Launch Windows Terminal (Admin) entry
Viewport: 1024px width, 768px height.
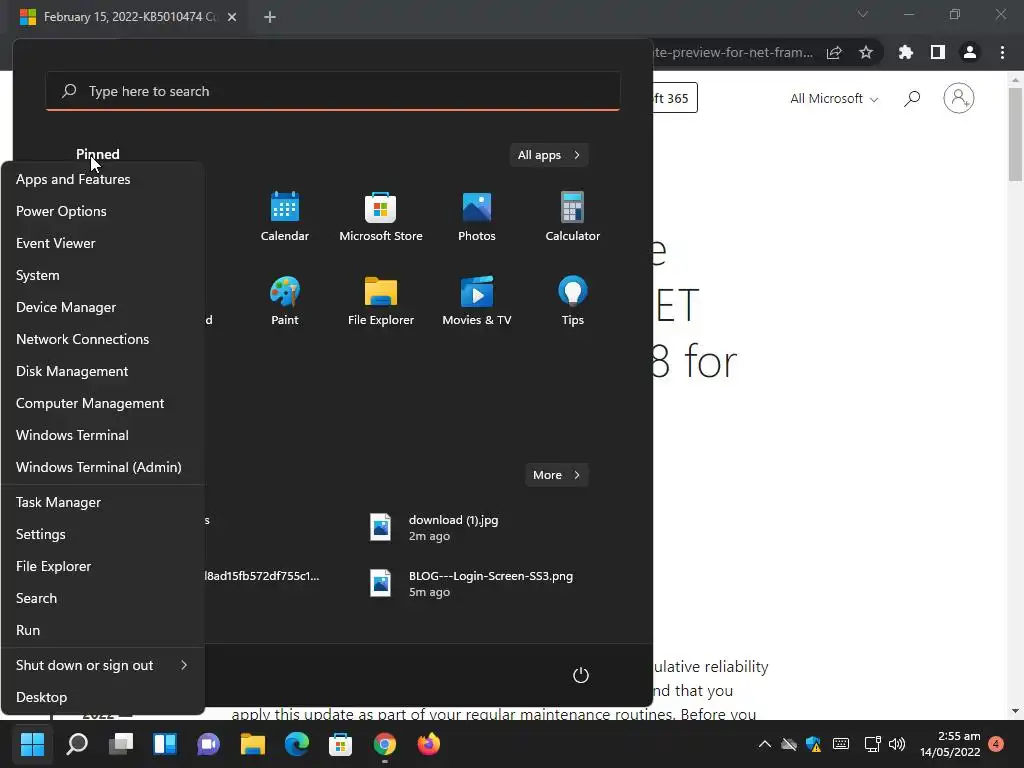pyautogui.click(x=103, y=467)
